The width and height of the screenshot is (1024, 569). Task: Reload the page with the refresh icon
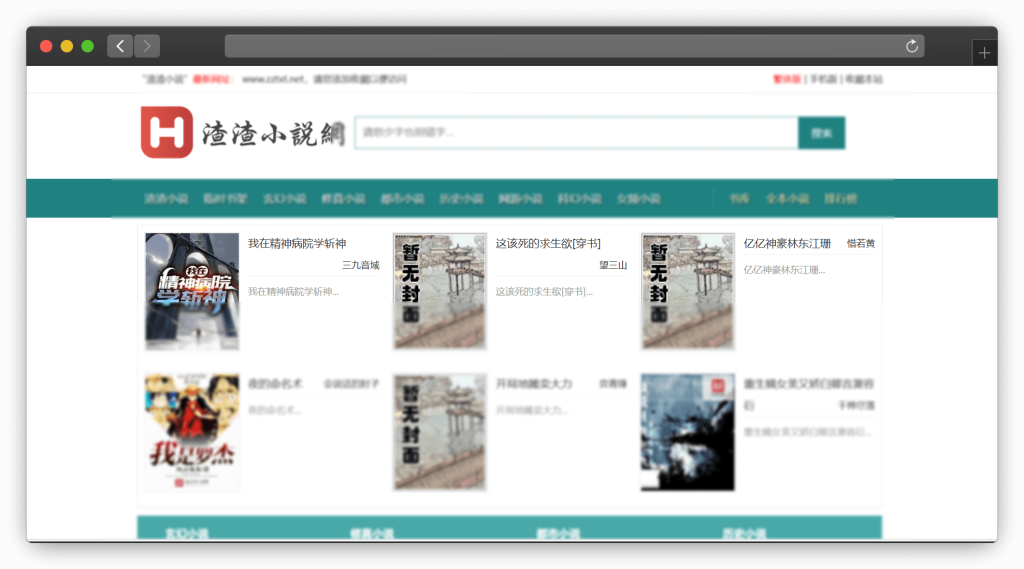(912, 46)
